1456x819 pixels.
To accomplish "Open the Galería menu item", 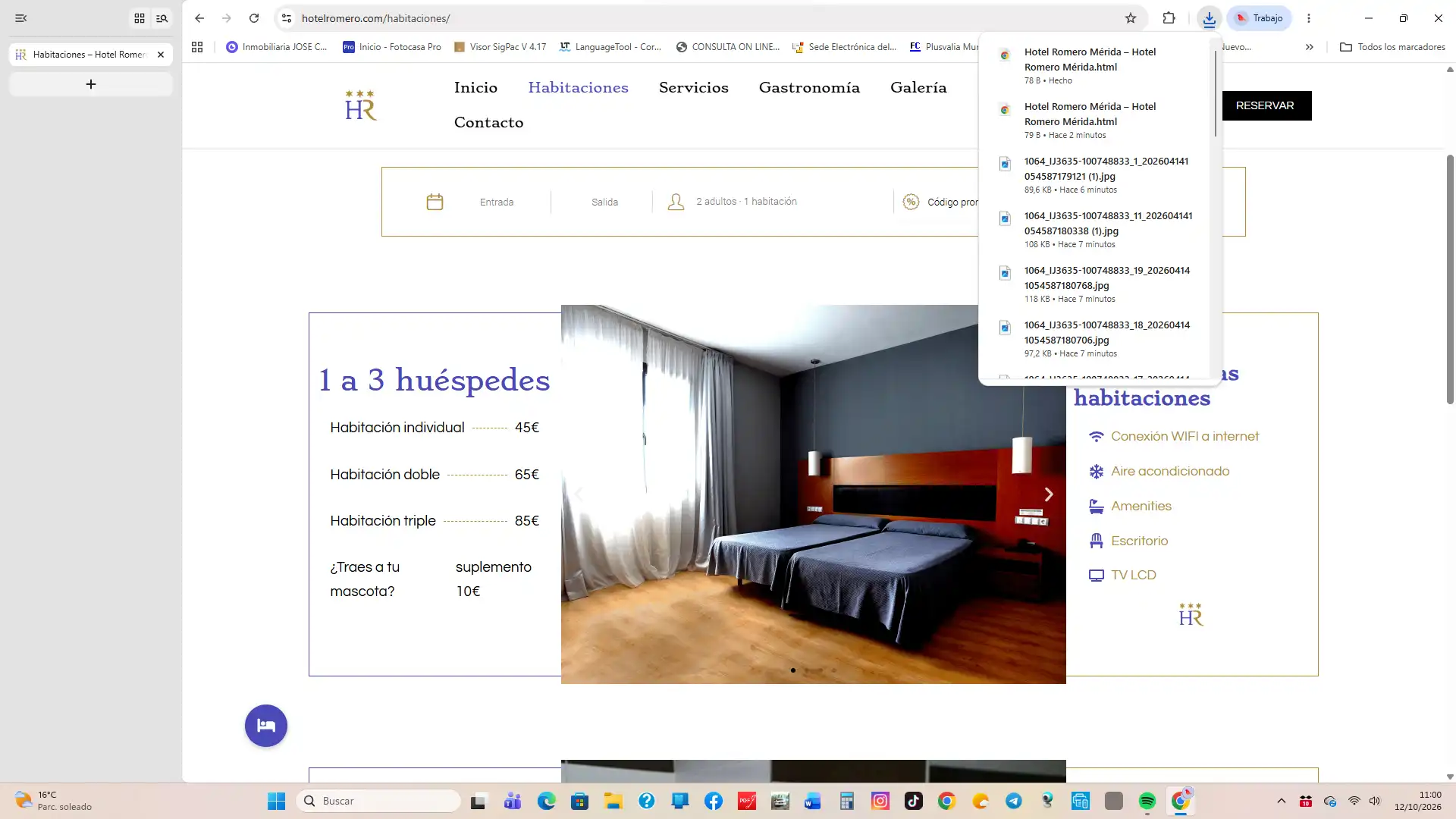I will pyautogui.click(x=918, y=87).
